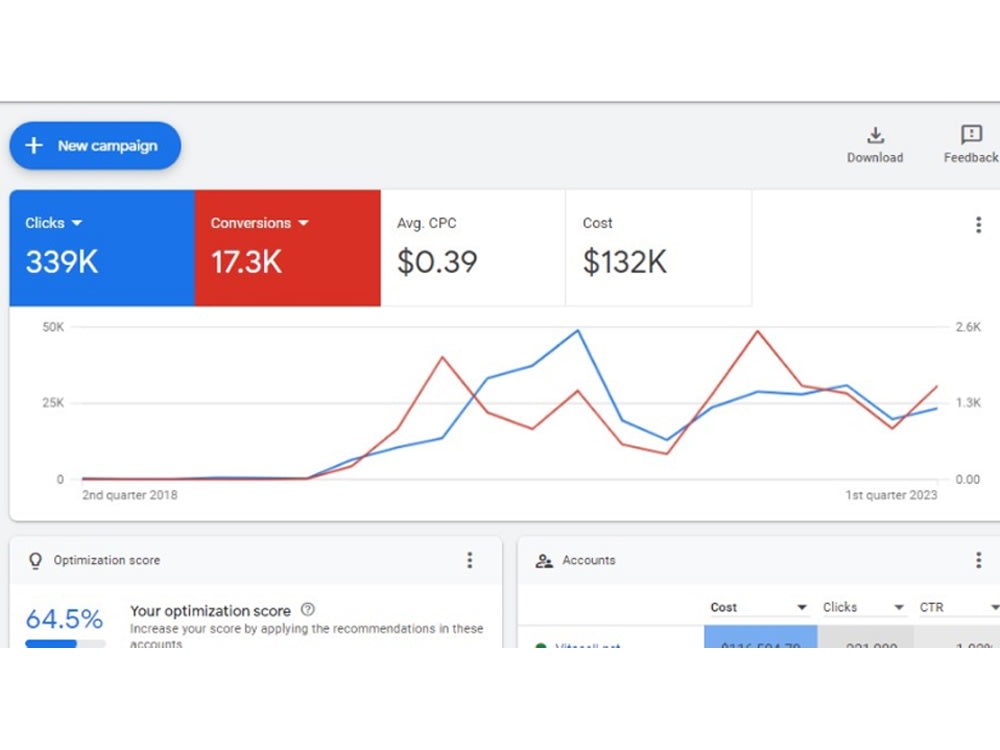This screenshot has width=1000, height=750.
Task: Open the Cost column dropdown in Accounts
Action: point(802,608)
